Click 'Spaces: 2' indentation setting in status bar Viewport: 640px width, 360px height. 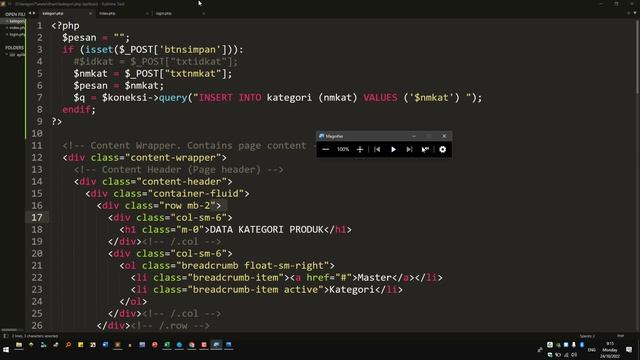coord(587,336)
